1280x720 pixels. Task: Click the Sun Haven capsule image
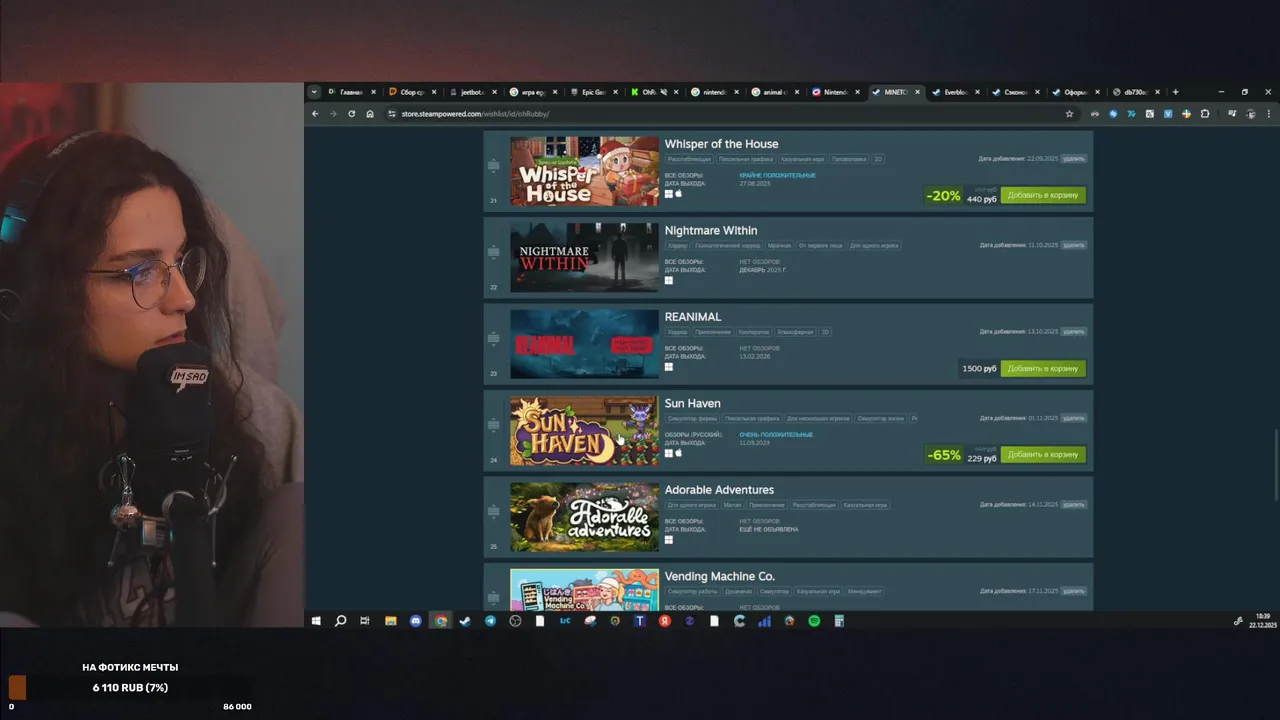pos(584,431)
